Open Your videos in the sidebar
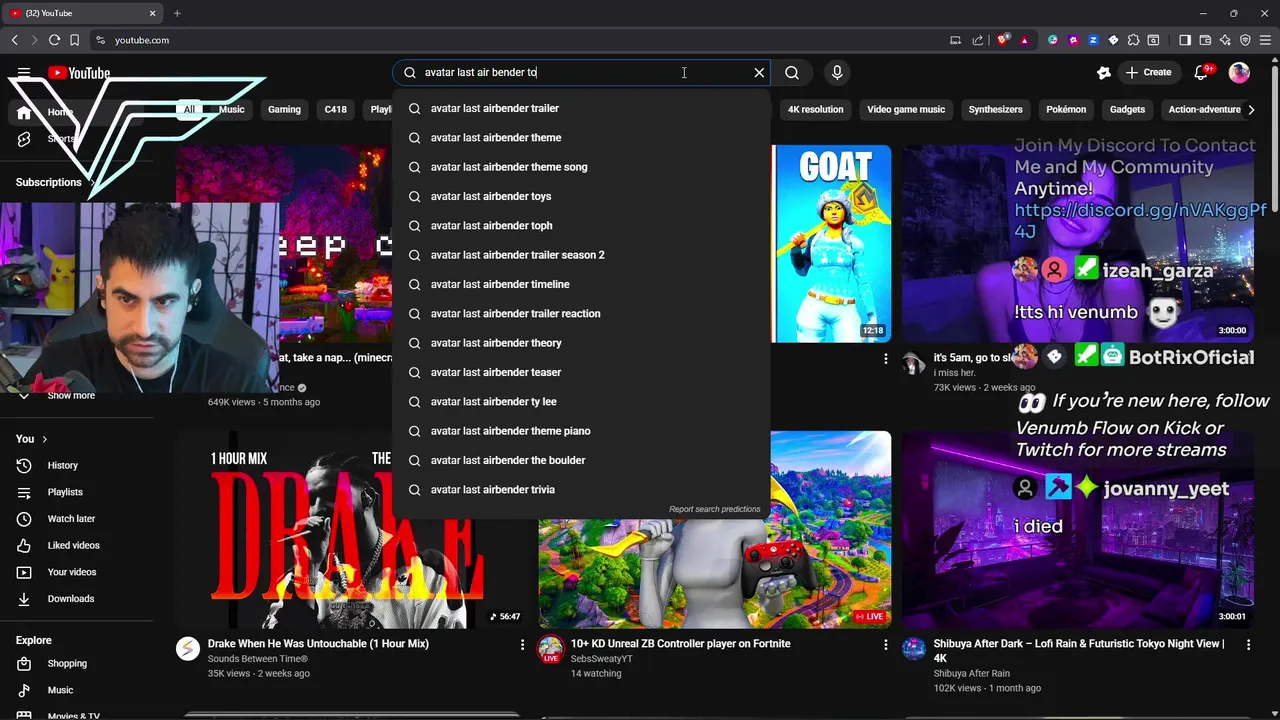 (72, 572)
